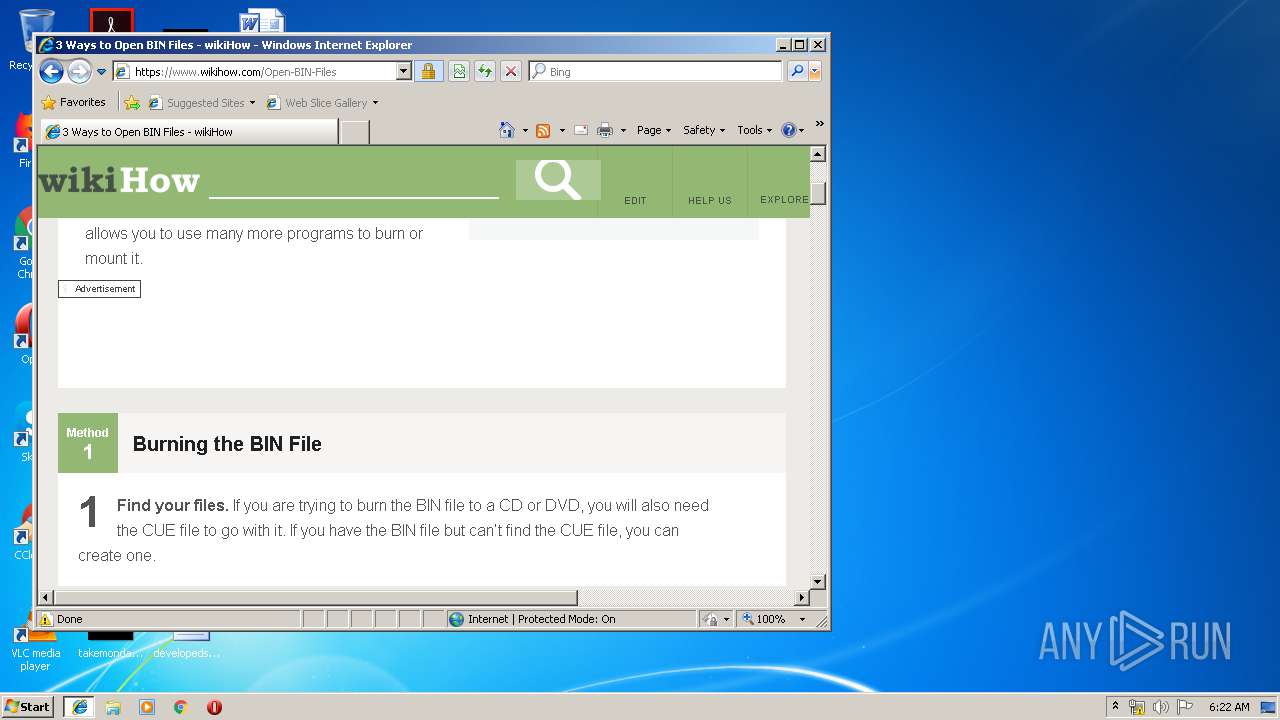Viewport: 1280px width, 720px height.
Task: Click the wikiHow search input line
Action: [x=354, y=182]
